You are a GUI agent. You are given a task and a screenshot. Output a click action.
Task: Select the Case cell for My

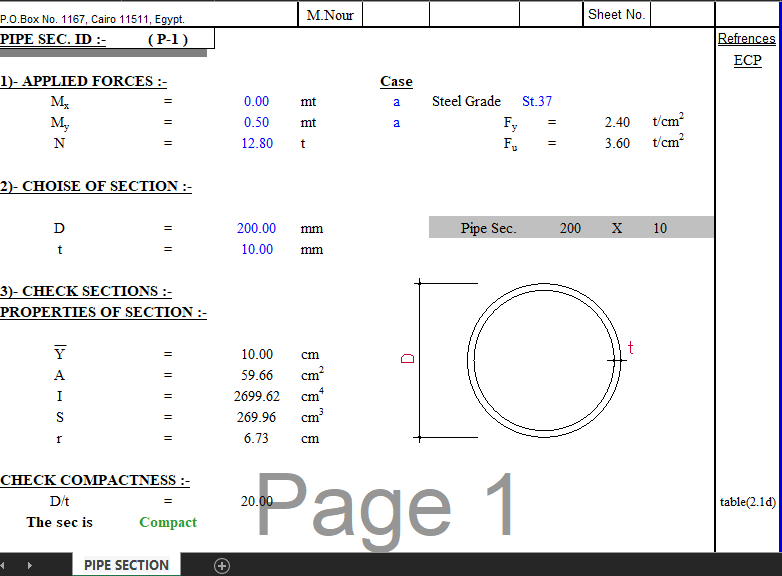(396, 123)
